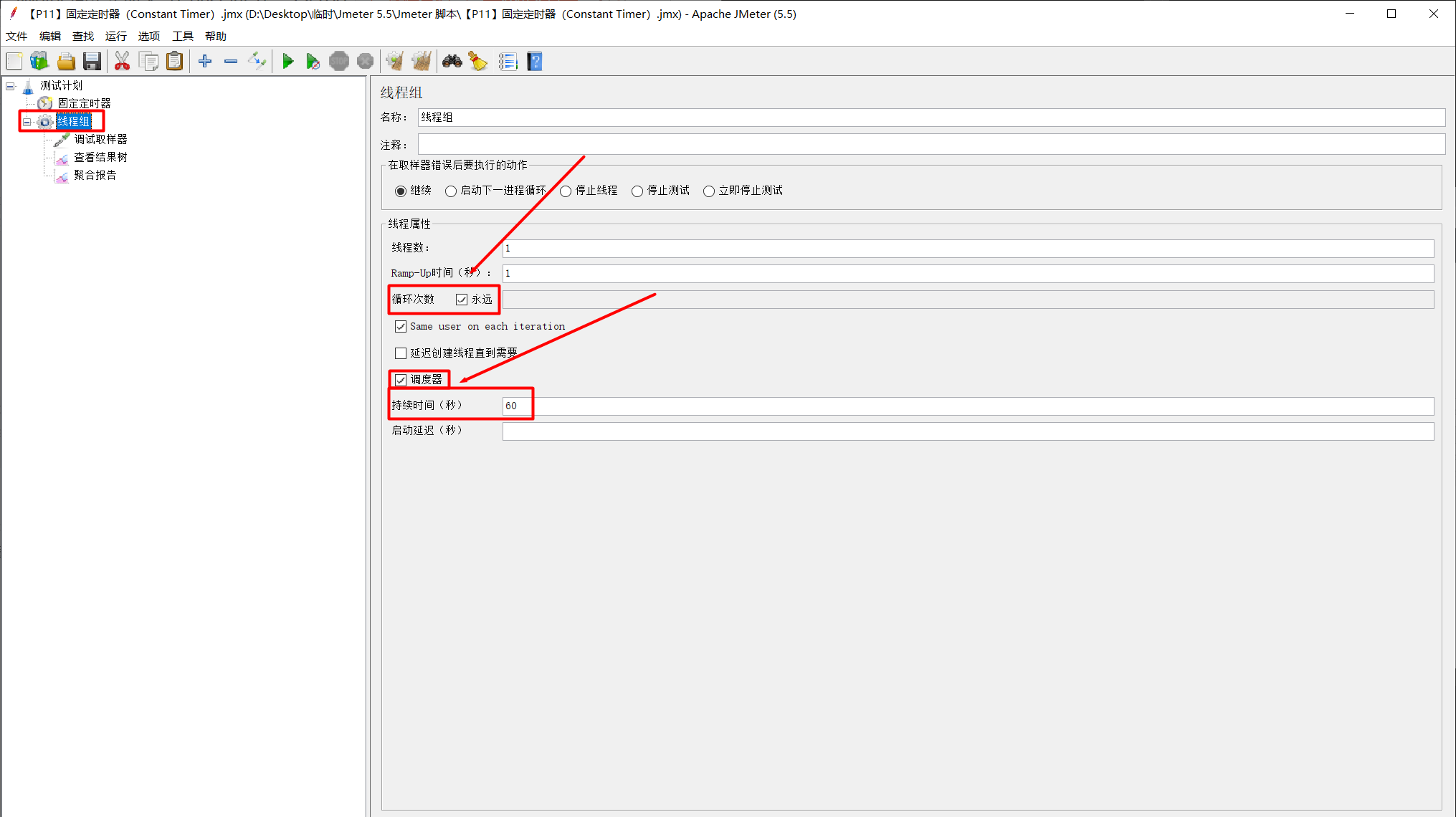Image resolution: width=1456 pixels, height=817 pixels.
Task: Collapse the 线程组 tree node
Action: coord(27,122)
